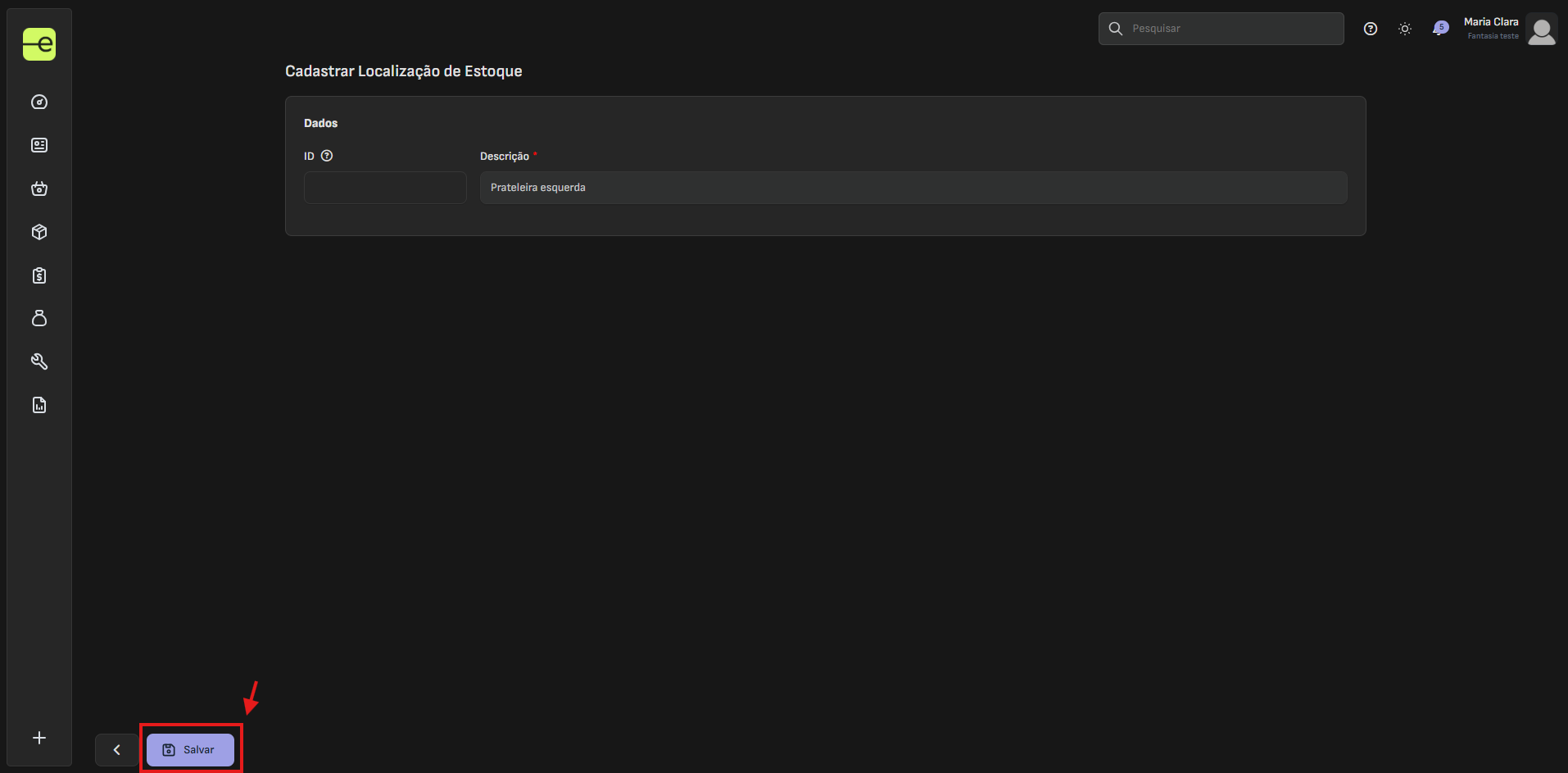Open the clipboard dollar financial icon

[39, 275]
